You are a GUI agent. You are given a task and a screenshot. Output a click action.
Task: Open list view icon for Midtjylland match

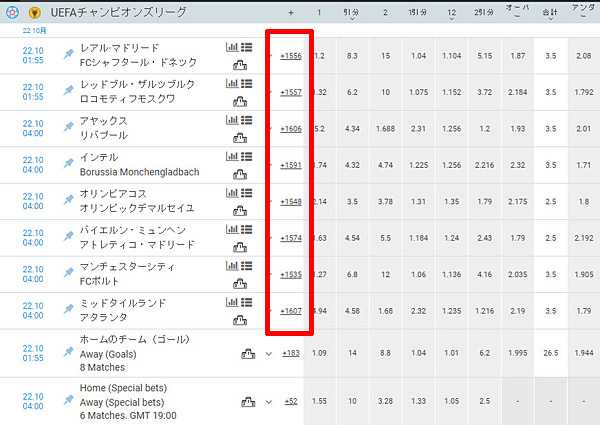pos(246,303)
